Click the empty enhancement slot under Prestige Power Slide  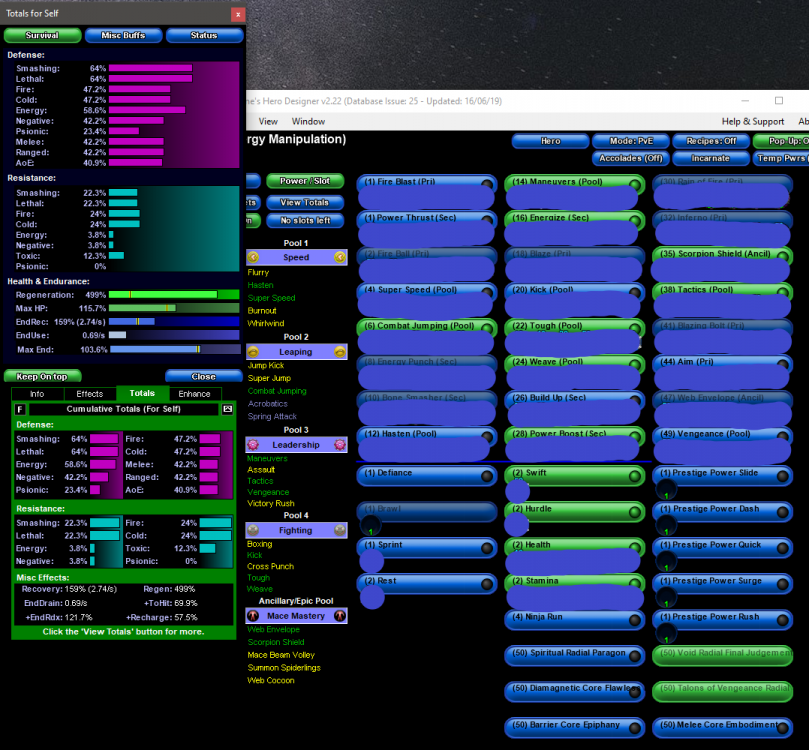pos(665,490)
